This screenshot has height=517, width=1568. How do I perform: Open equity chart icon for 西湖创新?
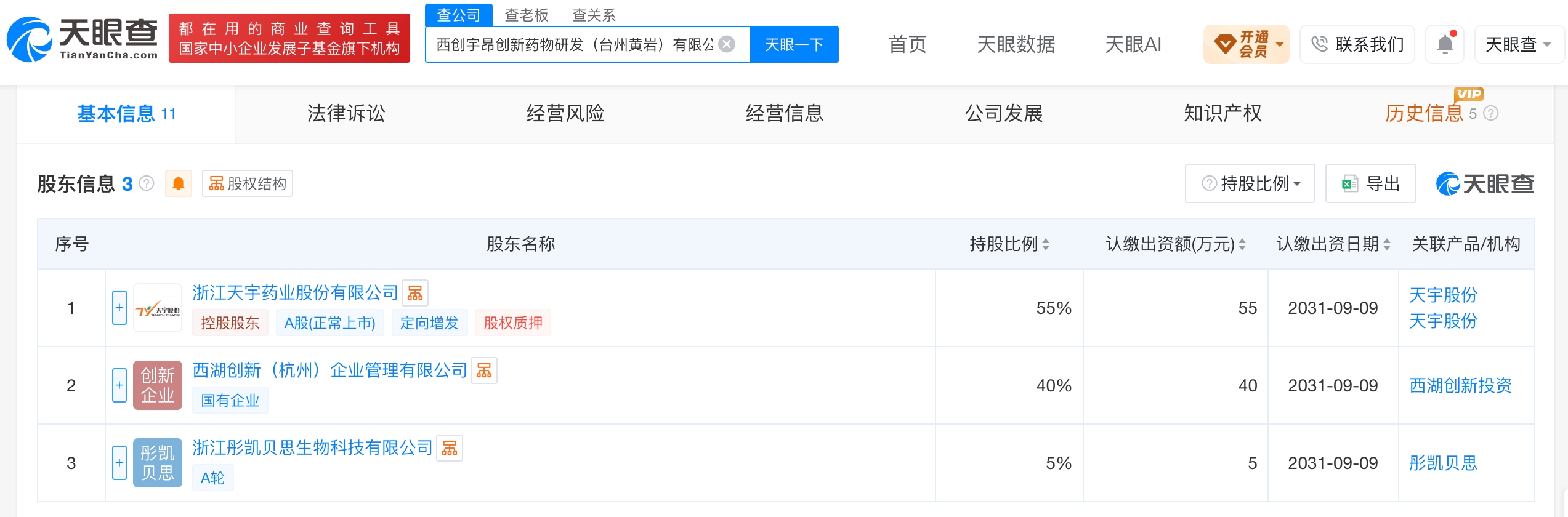tap(484, 371)
